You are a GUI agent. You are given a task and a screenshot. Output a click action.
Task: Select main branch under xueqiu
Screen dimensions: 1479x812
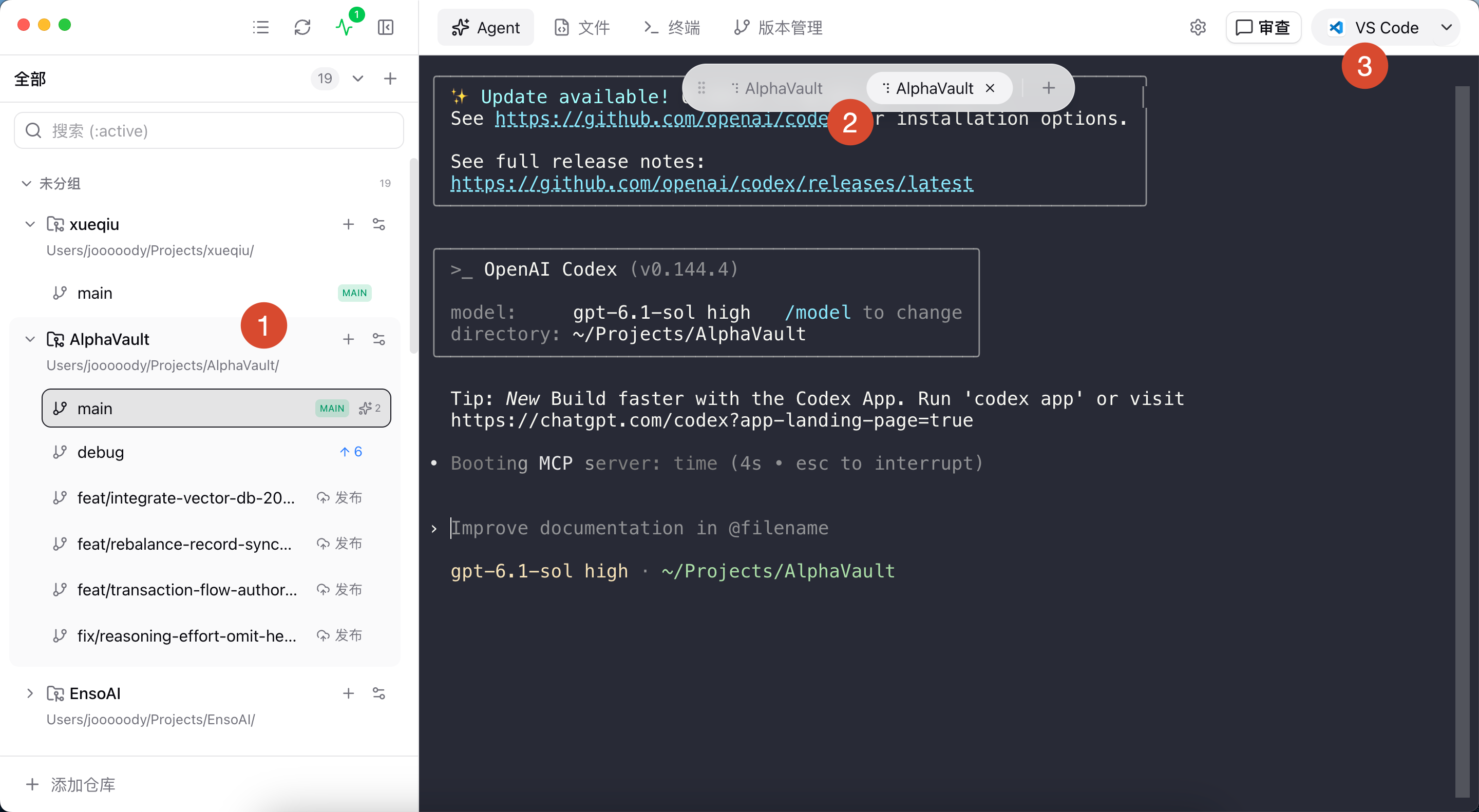[x=216, y=293]
